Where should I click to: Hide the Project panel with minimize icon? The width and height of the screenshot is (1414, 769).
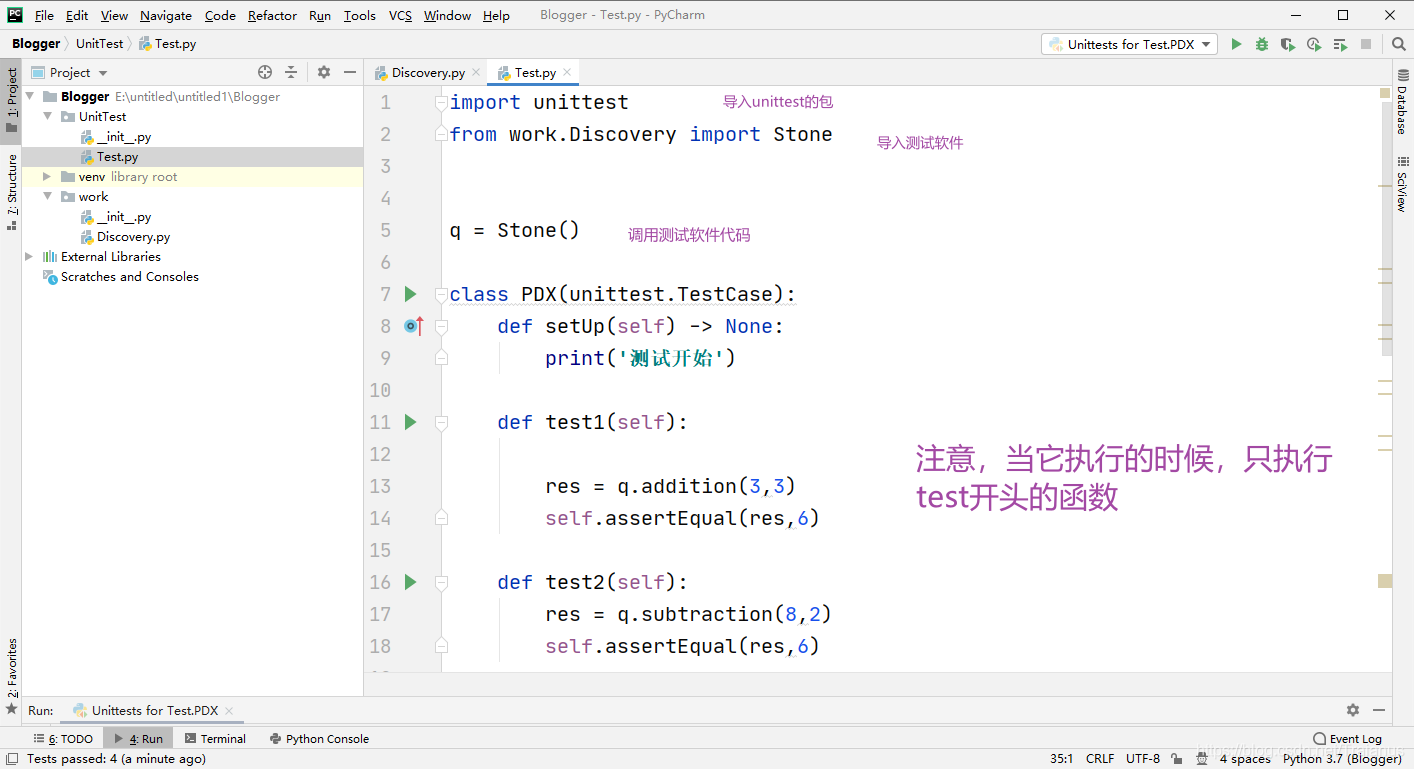(350, 72)
